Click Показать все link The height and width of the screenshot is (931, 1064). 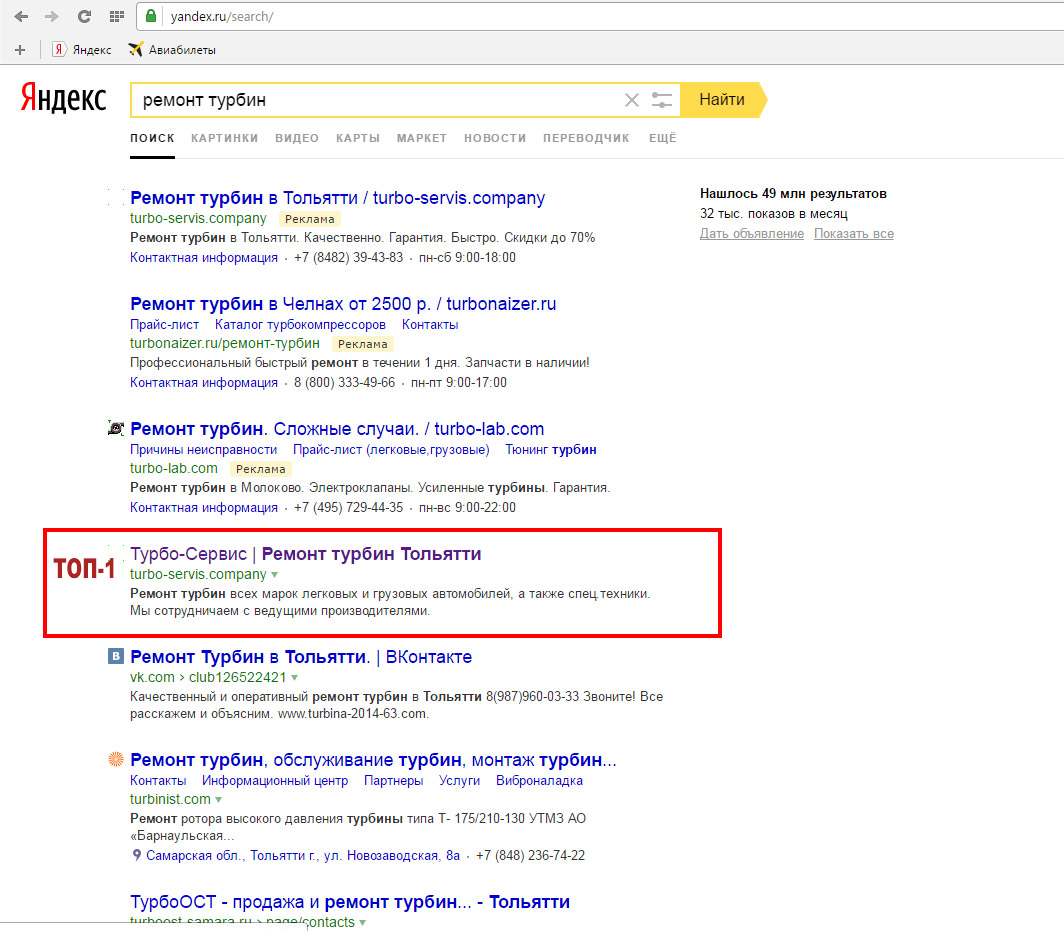tap(854, 233)
